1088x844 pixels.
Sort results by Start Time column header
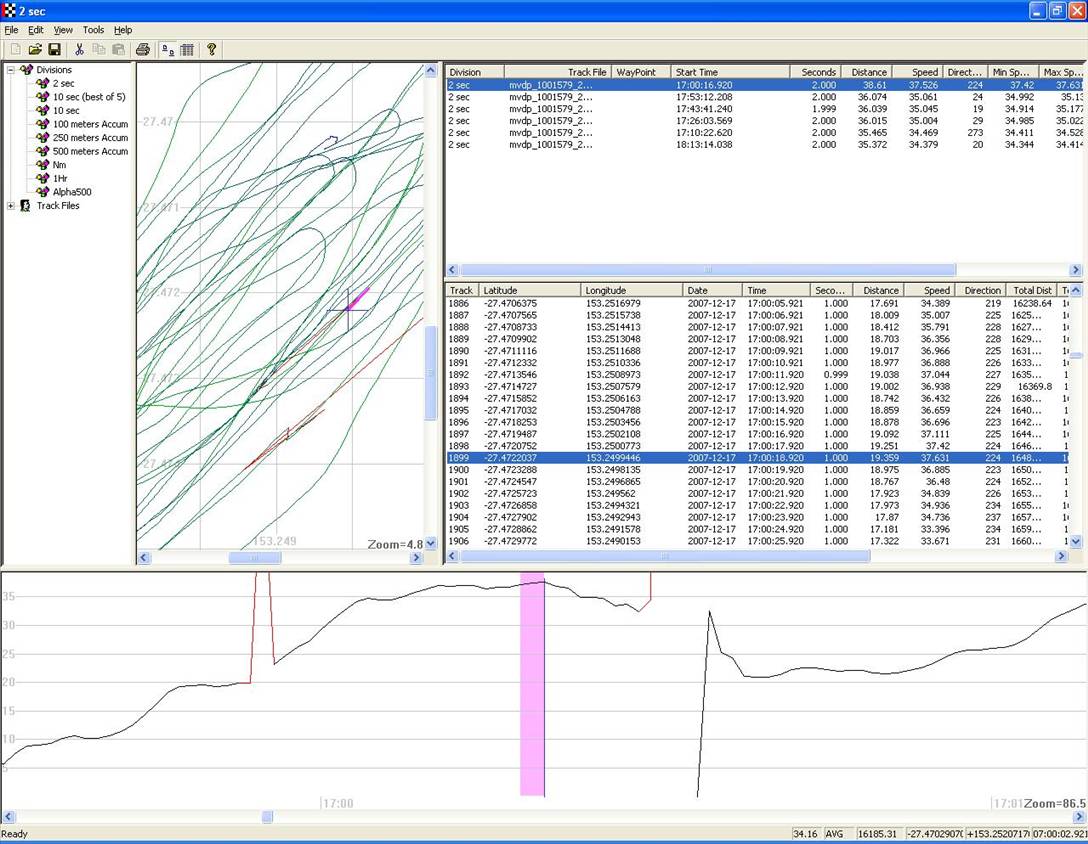tap(729, 72)
